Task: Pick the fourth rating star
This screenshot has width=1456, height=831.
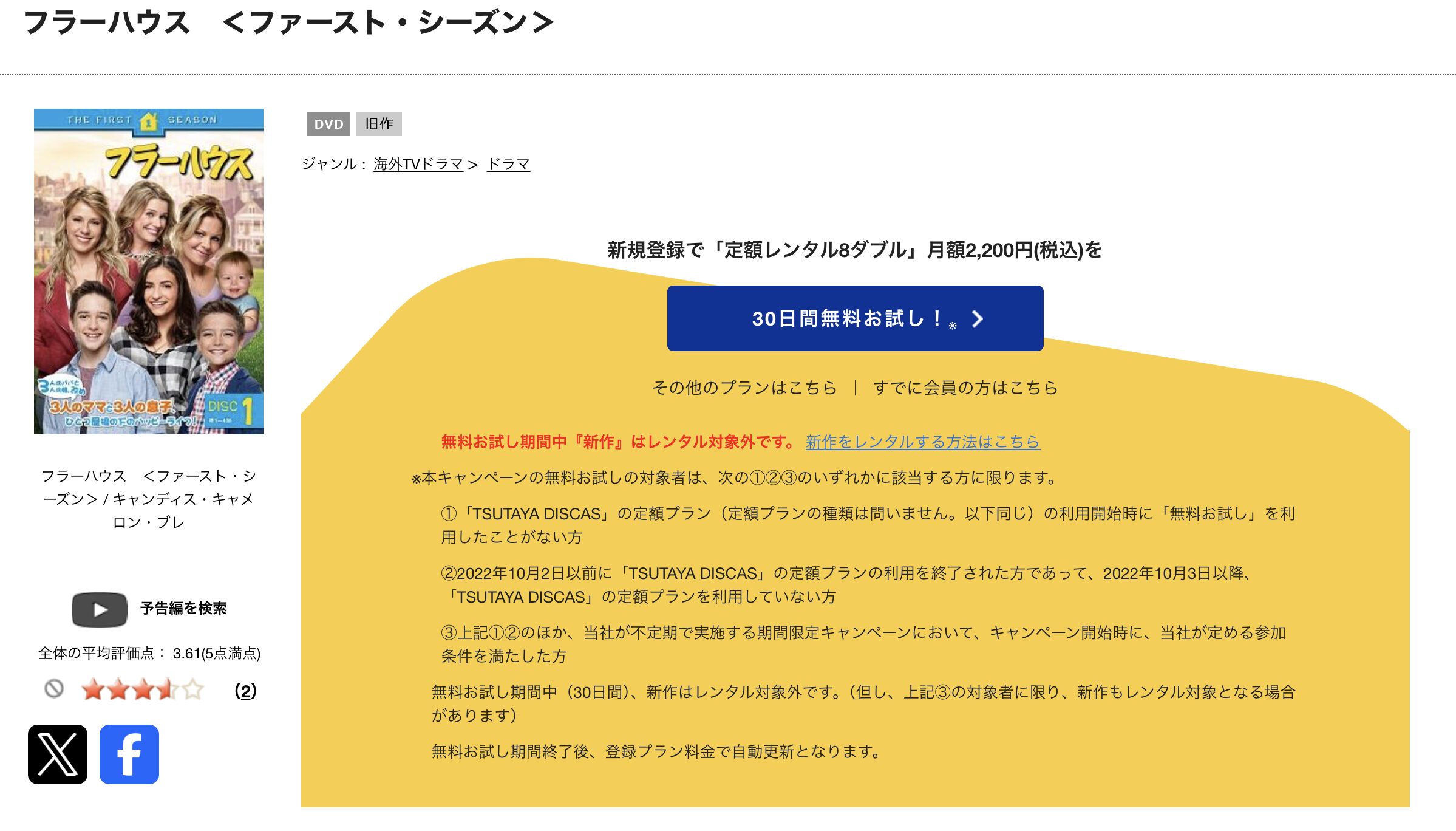Action: tap(168, 689)
